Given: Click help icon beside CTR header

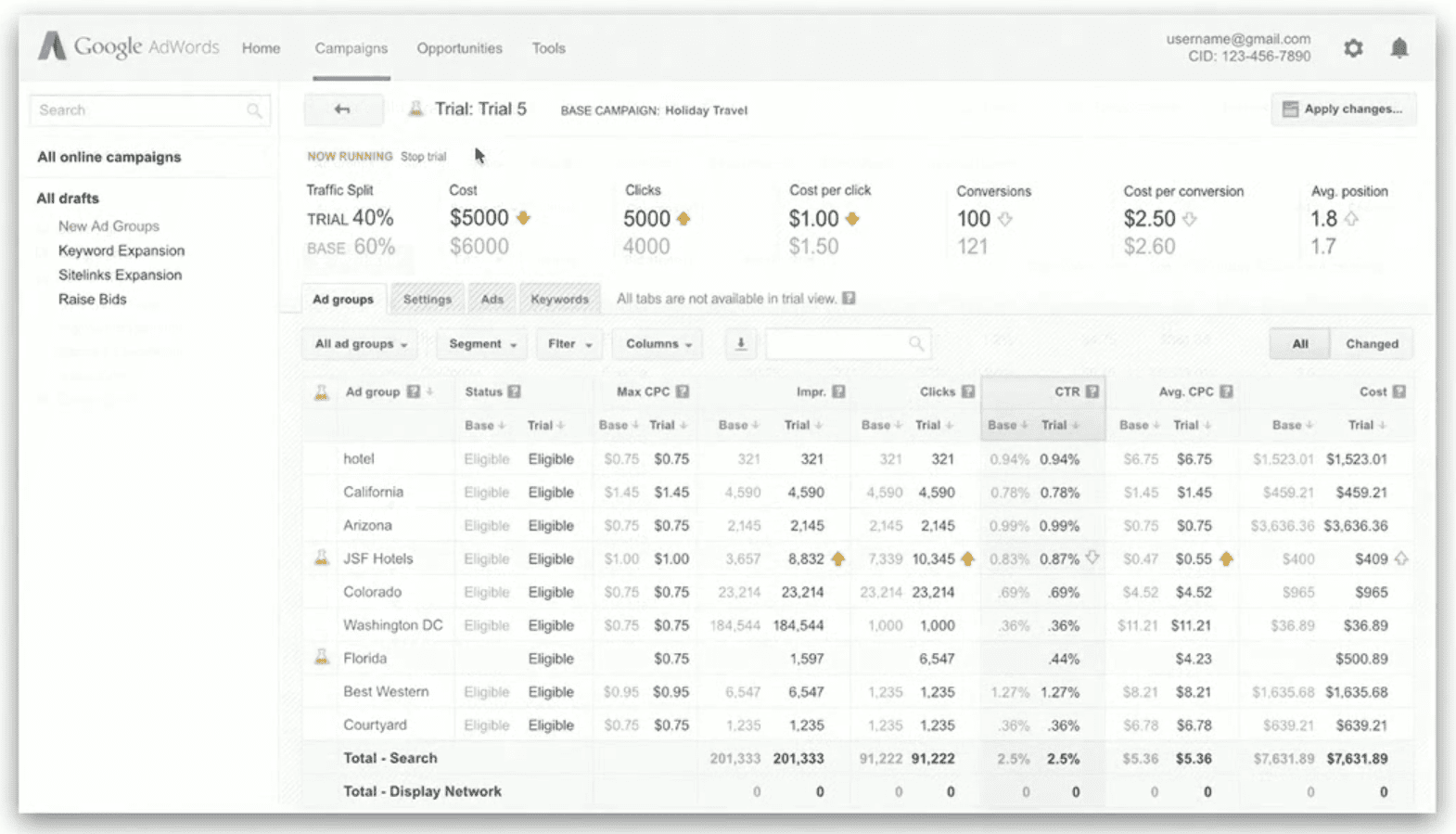Looking at the screenshot, I should (1092, 391).
